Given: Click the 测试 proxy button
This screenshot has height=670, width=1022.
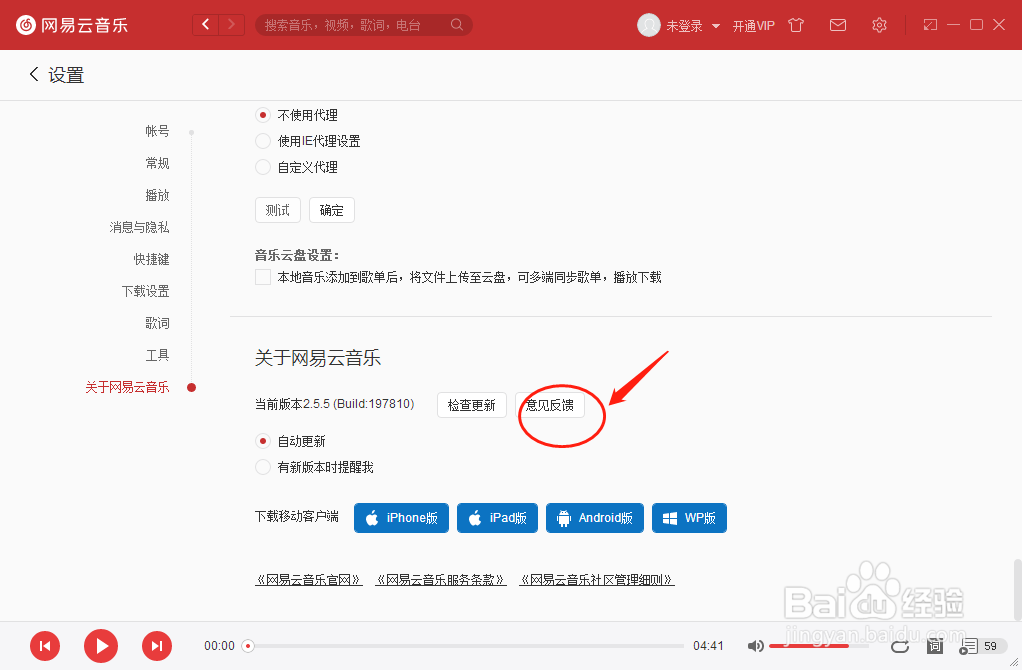Looking at the screenshot, I should coord(278,210).
